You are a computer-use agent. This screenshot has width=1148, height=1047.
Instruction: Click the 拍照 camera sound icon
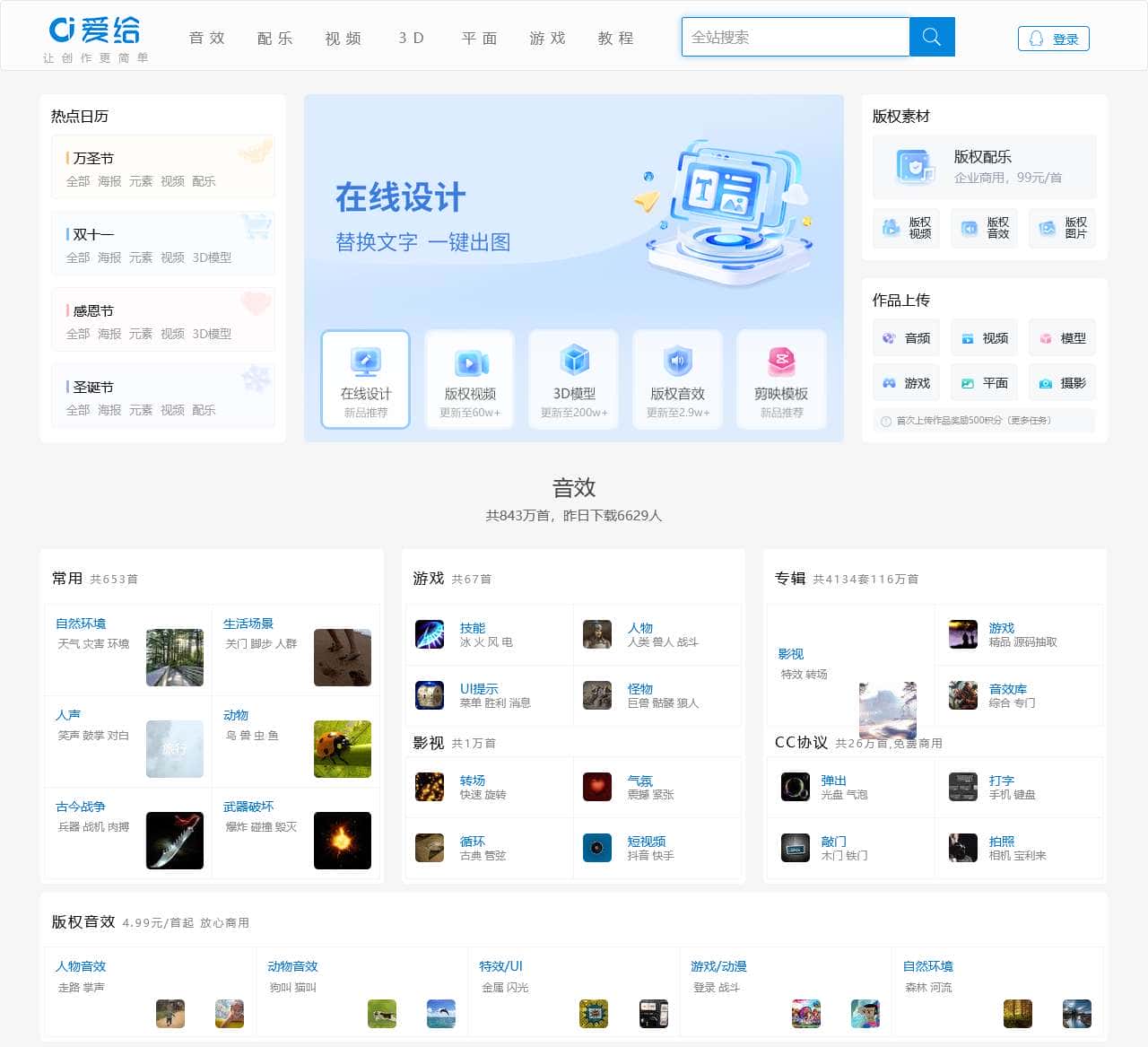click(963, 848)
